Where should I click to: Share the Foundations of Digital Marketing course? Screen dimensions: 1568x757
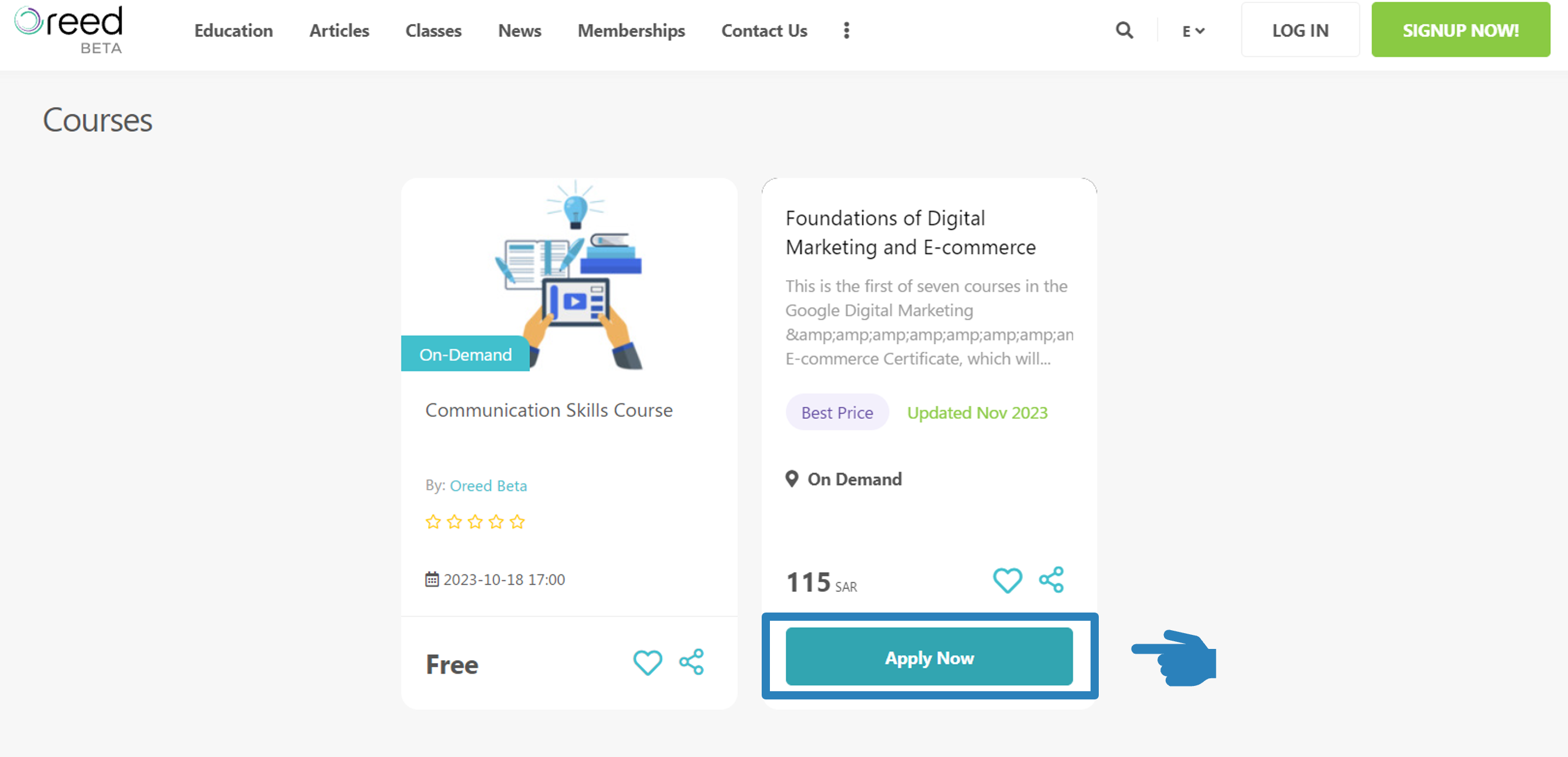pyautogui.click(x=1051, y=579)
